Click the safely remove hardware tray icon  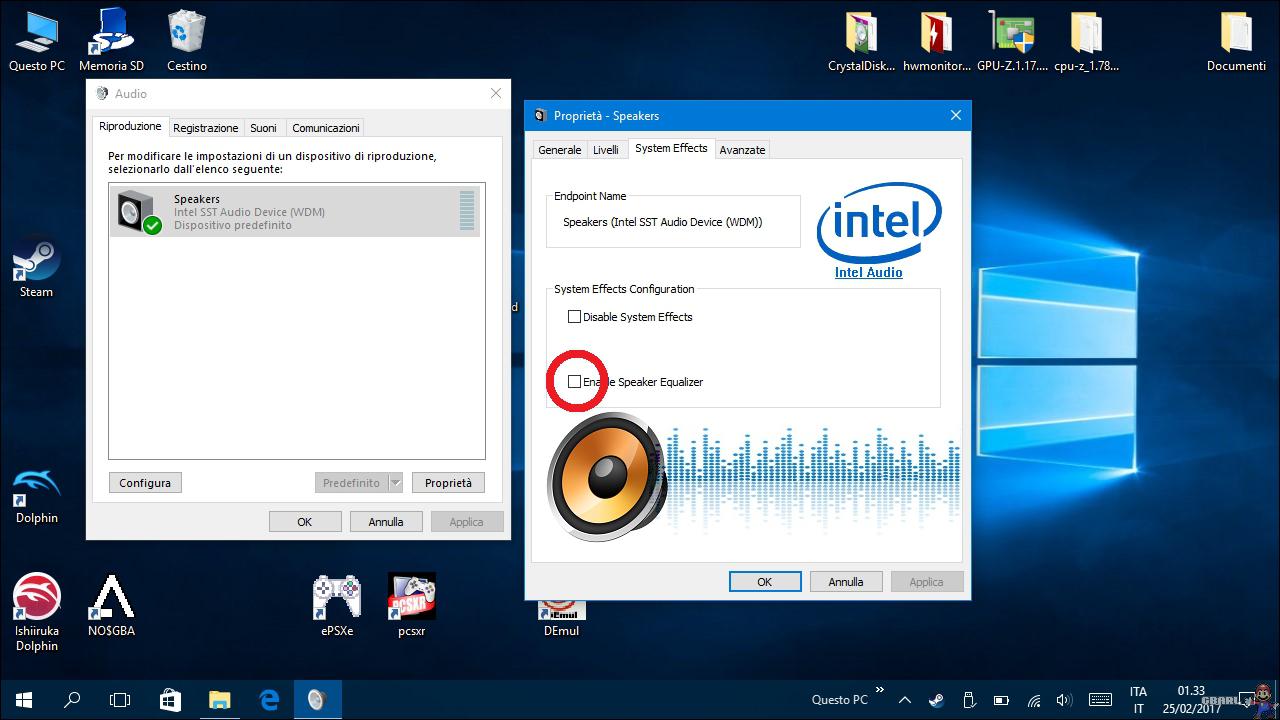(969, 700)
